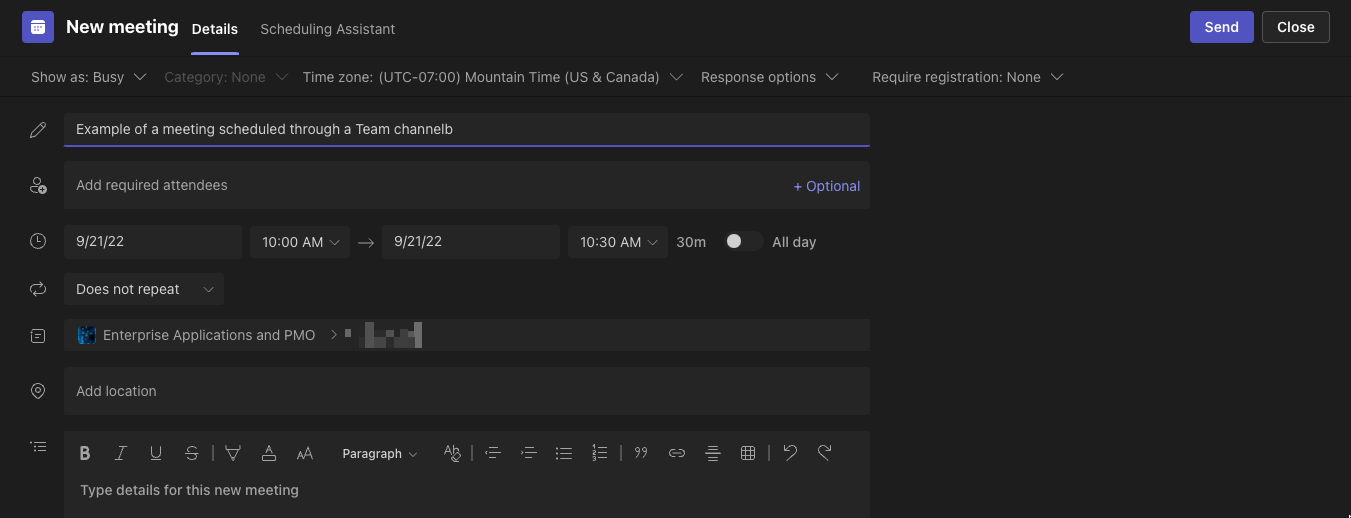Change the Mountain Time zone dropdown

(x=493, y=77)
